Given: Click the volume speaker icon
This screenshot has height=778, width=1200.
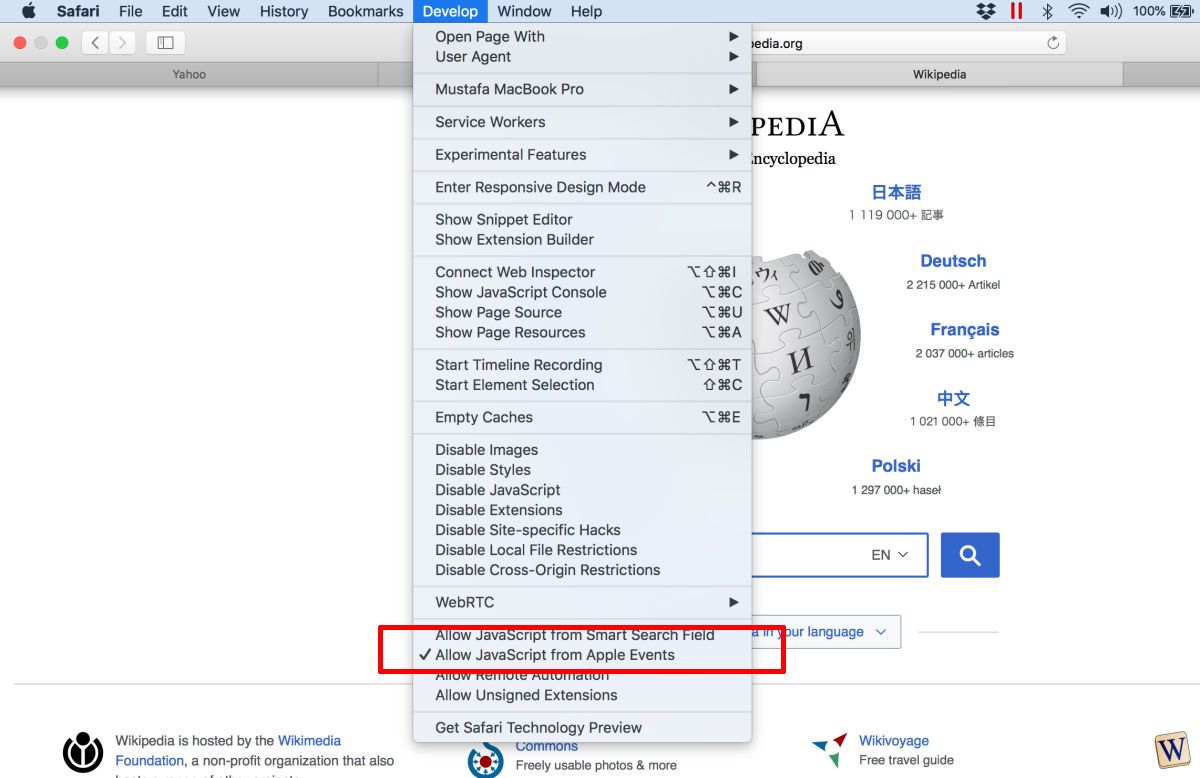Looking at the screenshot, I should [1111, 11].
